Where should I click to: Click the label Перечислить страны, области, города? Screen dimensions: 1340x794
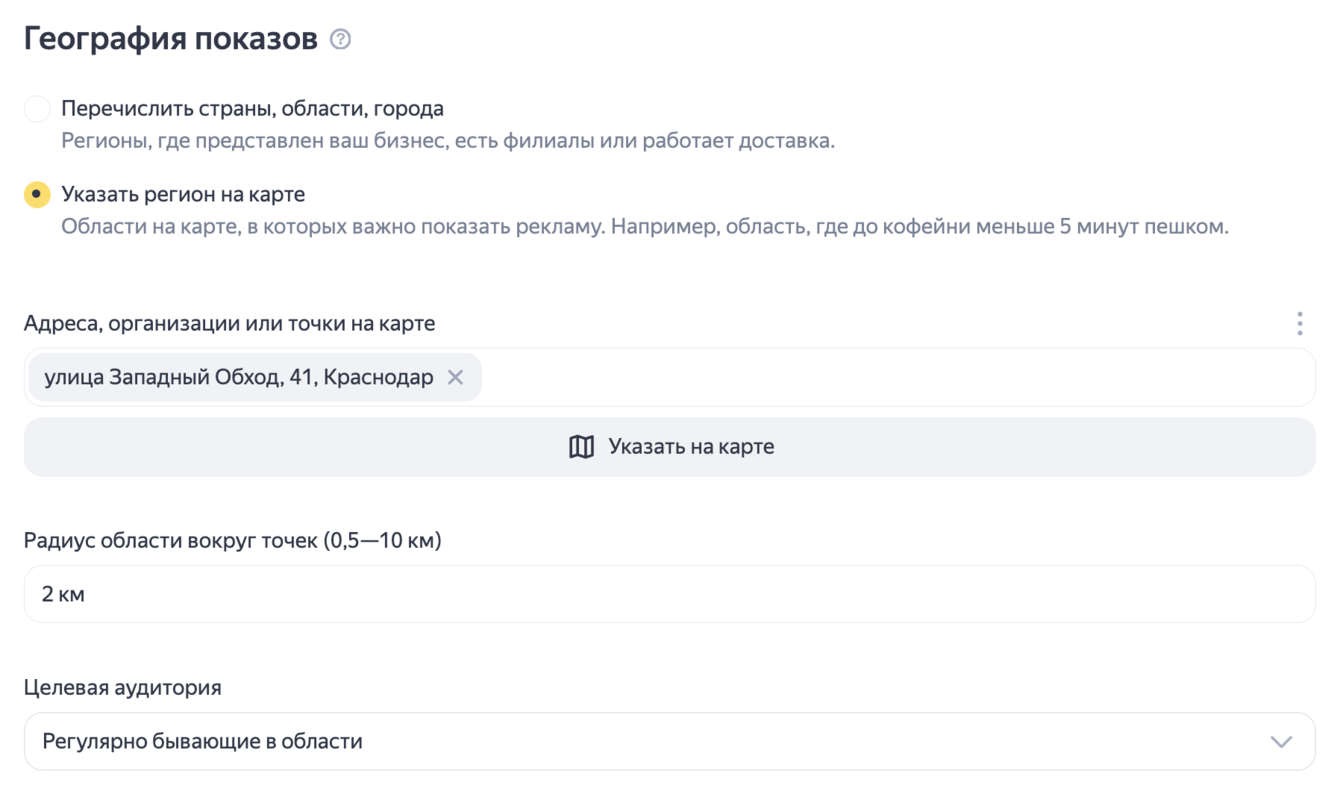coord(252,108)
